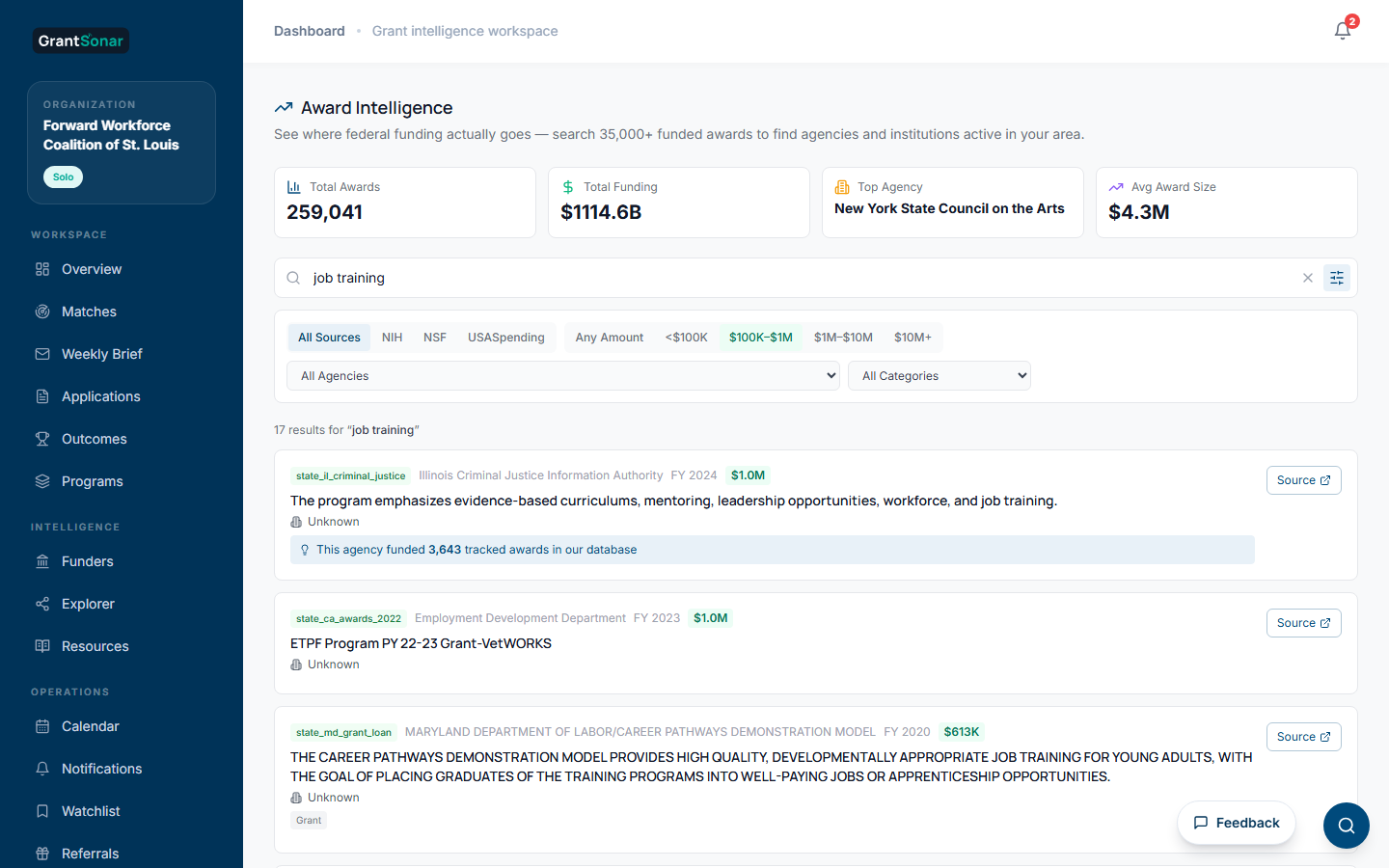
Task: Open the All Agencies dropdown
Action: pos(563,376)
